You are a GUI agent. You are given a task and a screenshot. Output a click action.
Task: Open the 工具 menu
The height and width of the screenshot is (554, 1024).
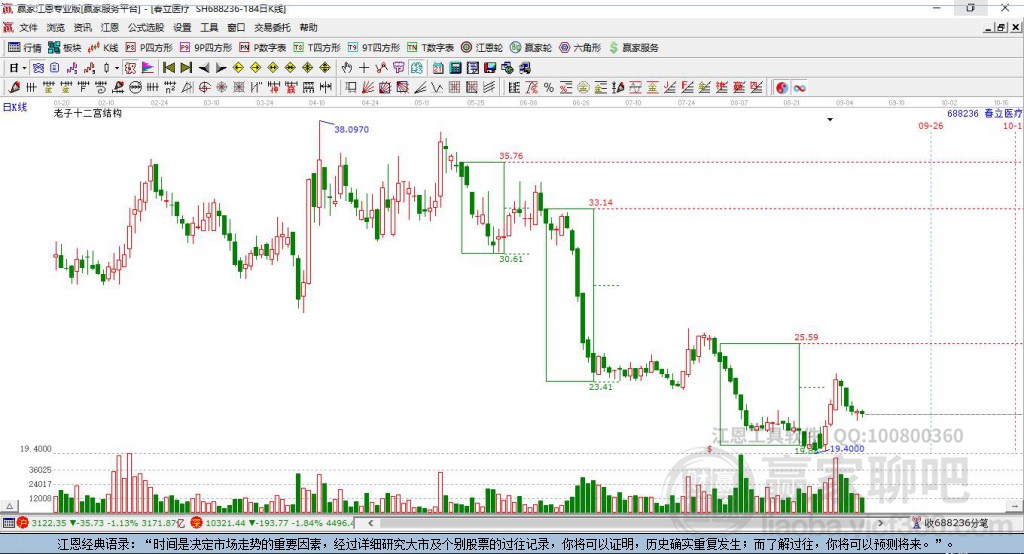click(209, 27)
